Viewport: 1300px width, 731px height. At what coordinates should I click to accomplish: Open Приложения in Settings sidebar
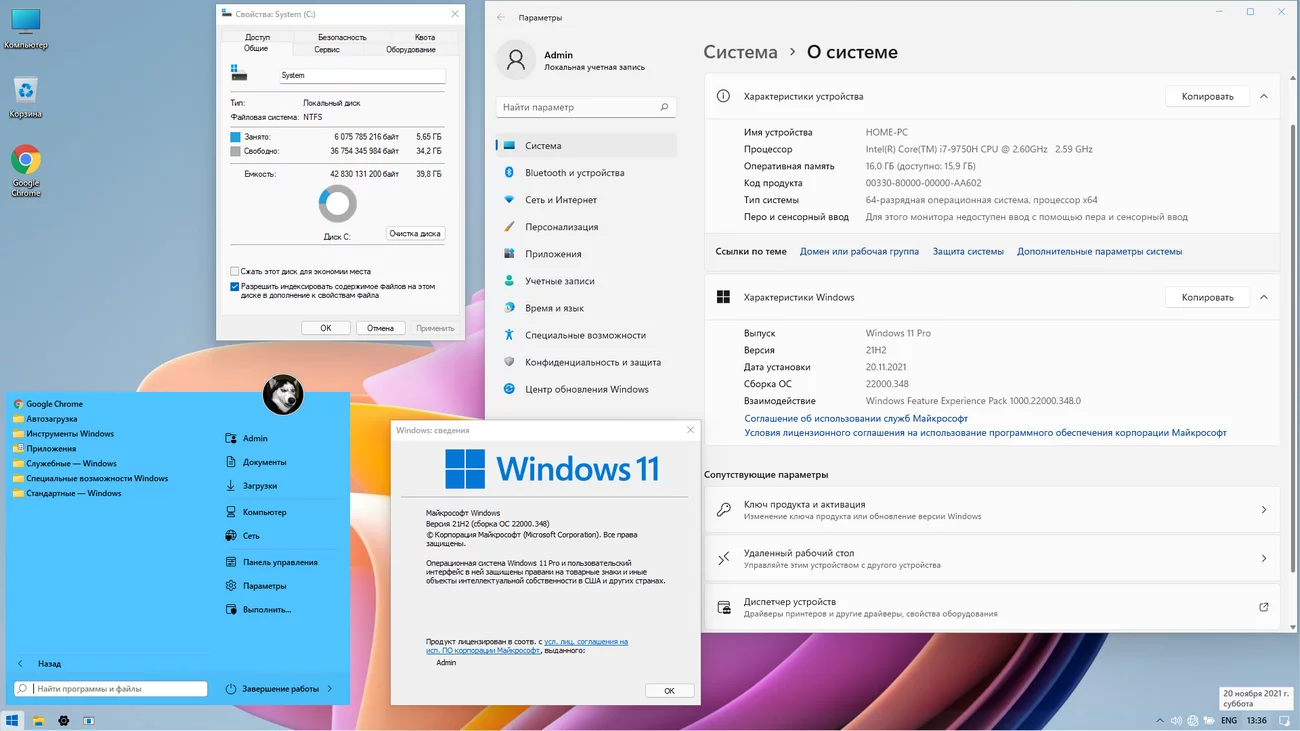tap(586, 254)
